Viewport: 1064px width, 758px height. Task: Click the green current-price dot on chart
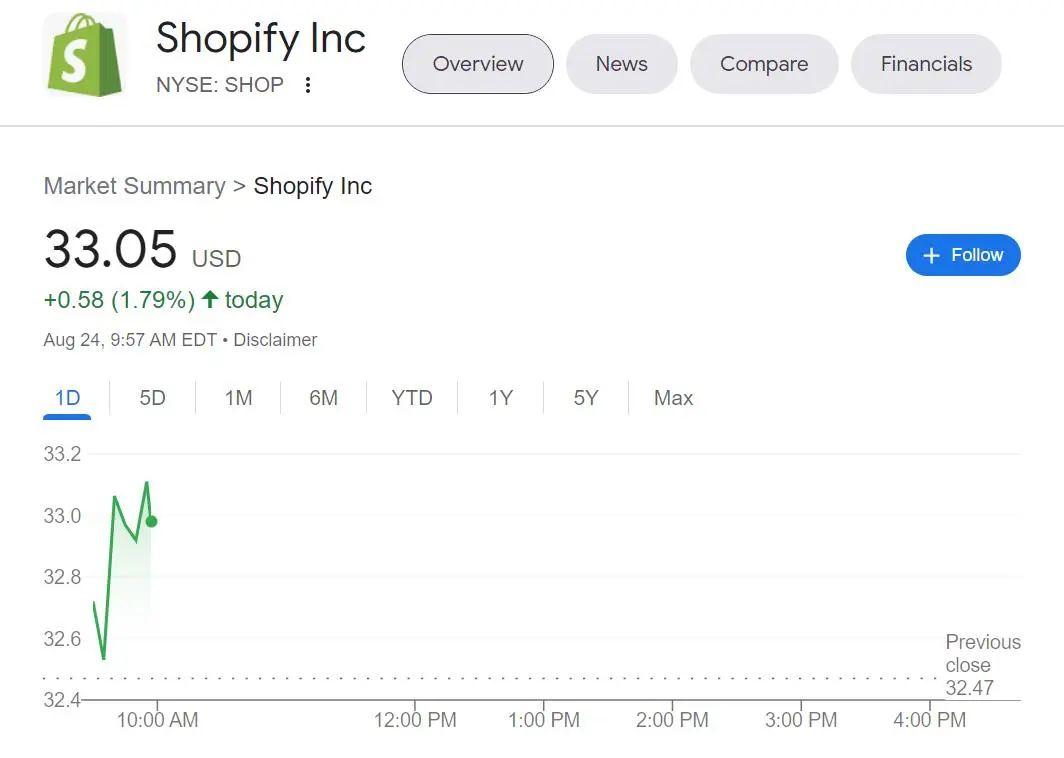click(x=151, y=521)
